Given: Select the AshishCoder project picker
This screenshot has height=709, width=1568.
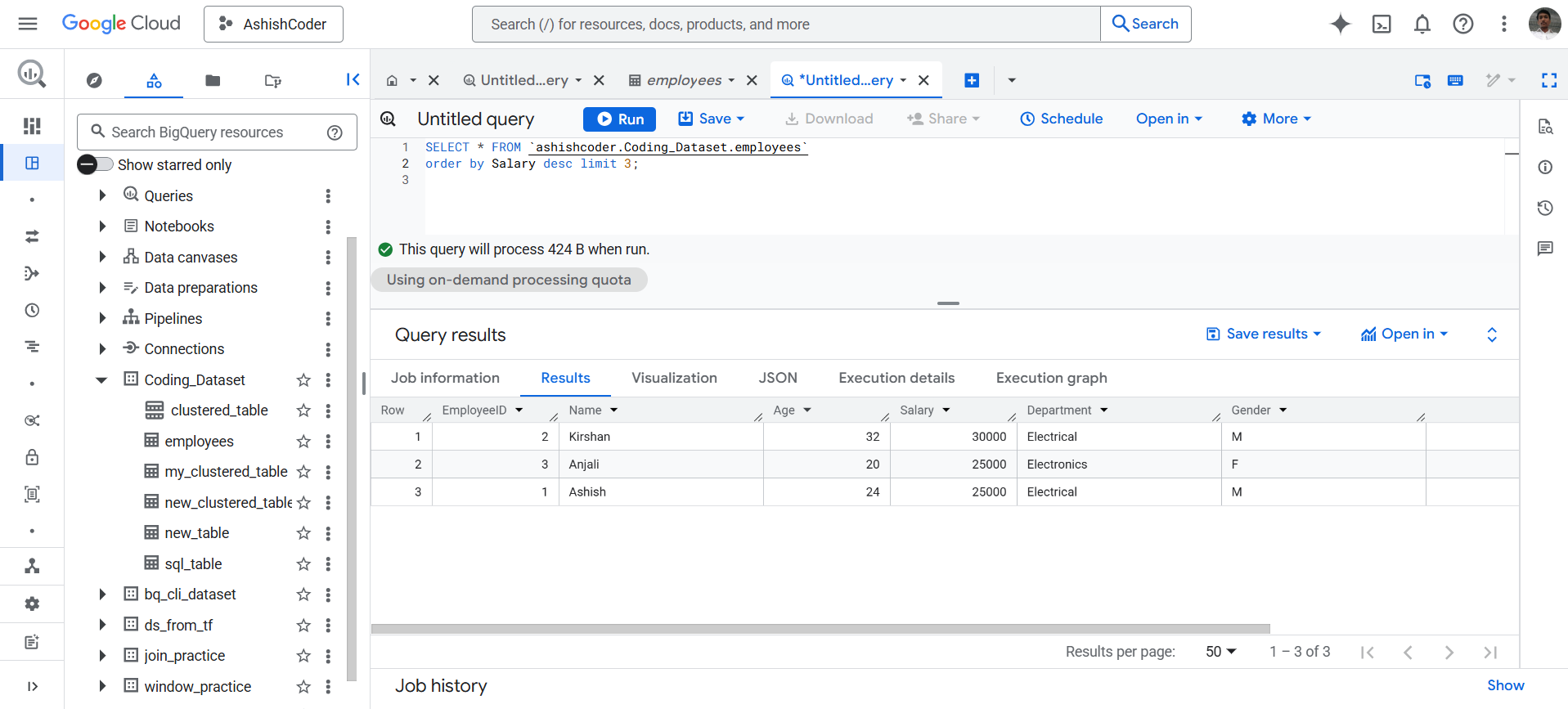Looking at the screenshot, I should (x=273, y=24).
